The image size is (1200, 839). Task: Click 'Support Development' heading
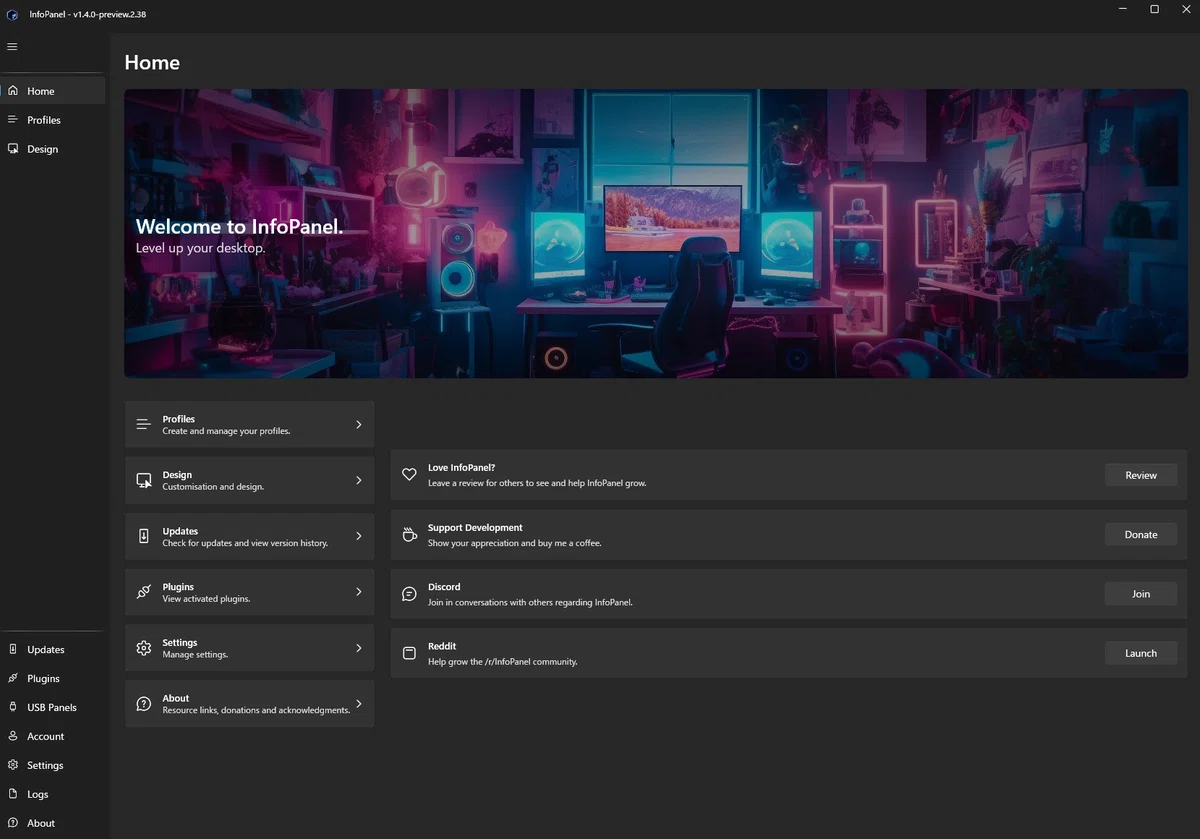475,528
